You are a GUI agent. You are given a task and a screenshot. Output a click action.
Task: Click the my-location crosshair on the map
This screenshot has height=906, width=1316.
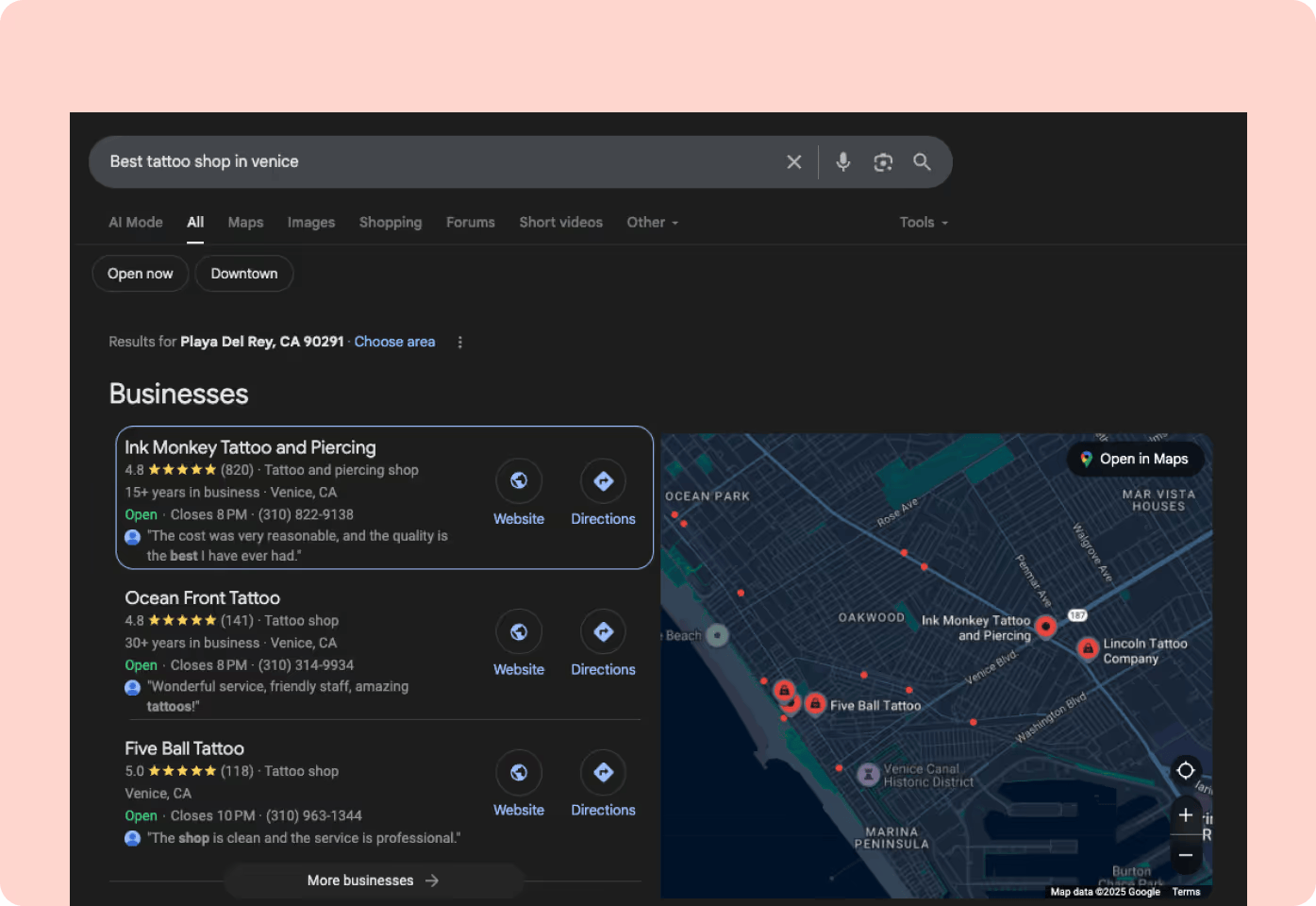[x=1186, y=770]
